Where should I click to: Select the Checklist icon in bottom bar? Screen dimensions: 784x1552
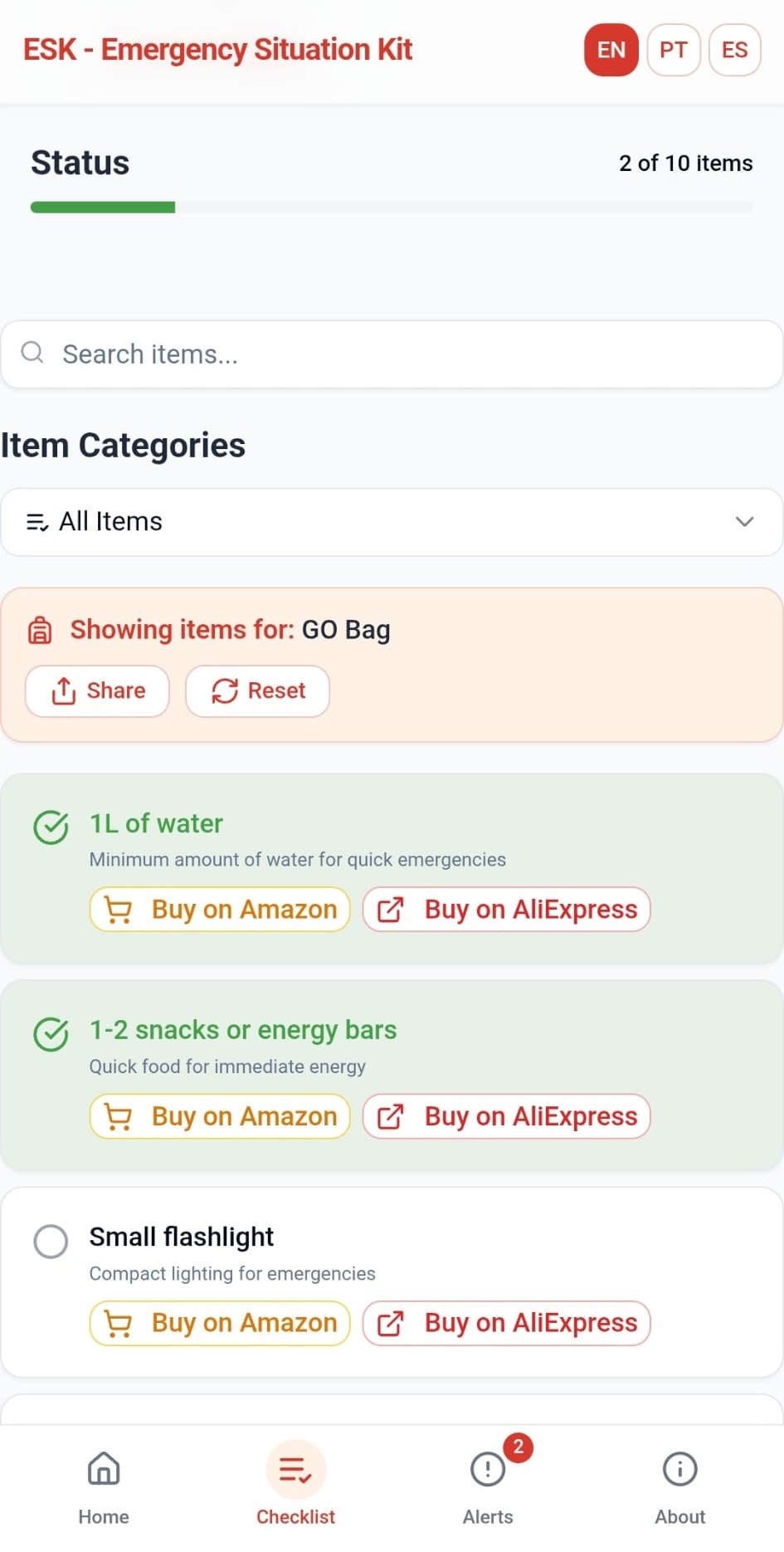(x=295, y=1469)
